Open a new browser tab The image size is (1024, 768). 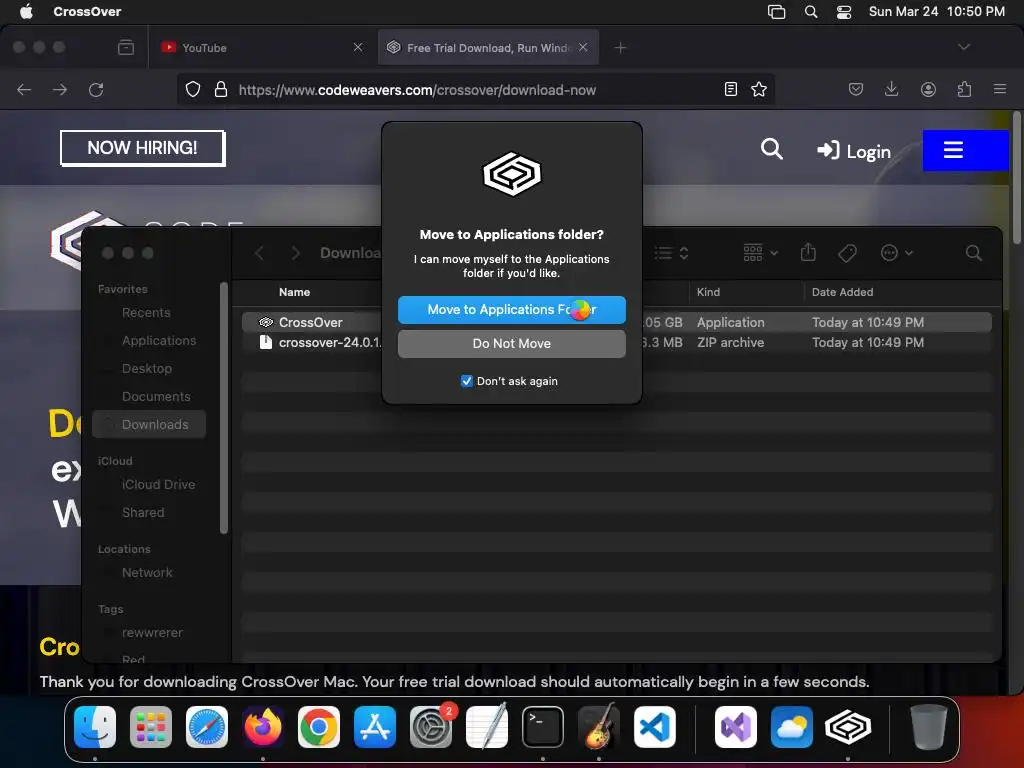(x=620, y=48)
